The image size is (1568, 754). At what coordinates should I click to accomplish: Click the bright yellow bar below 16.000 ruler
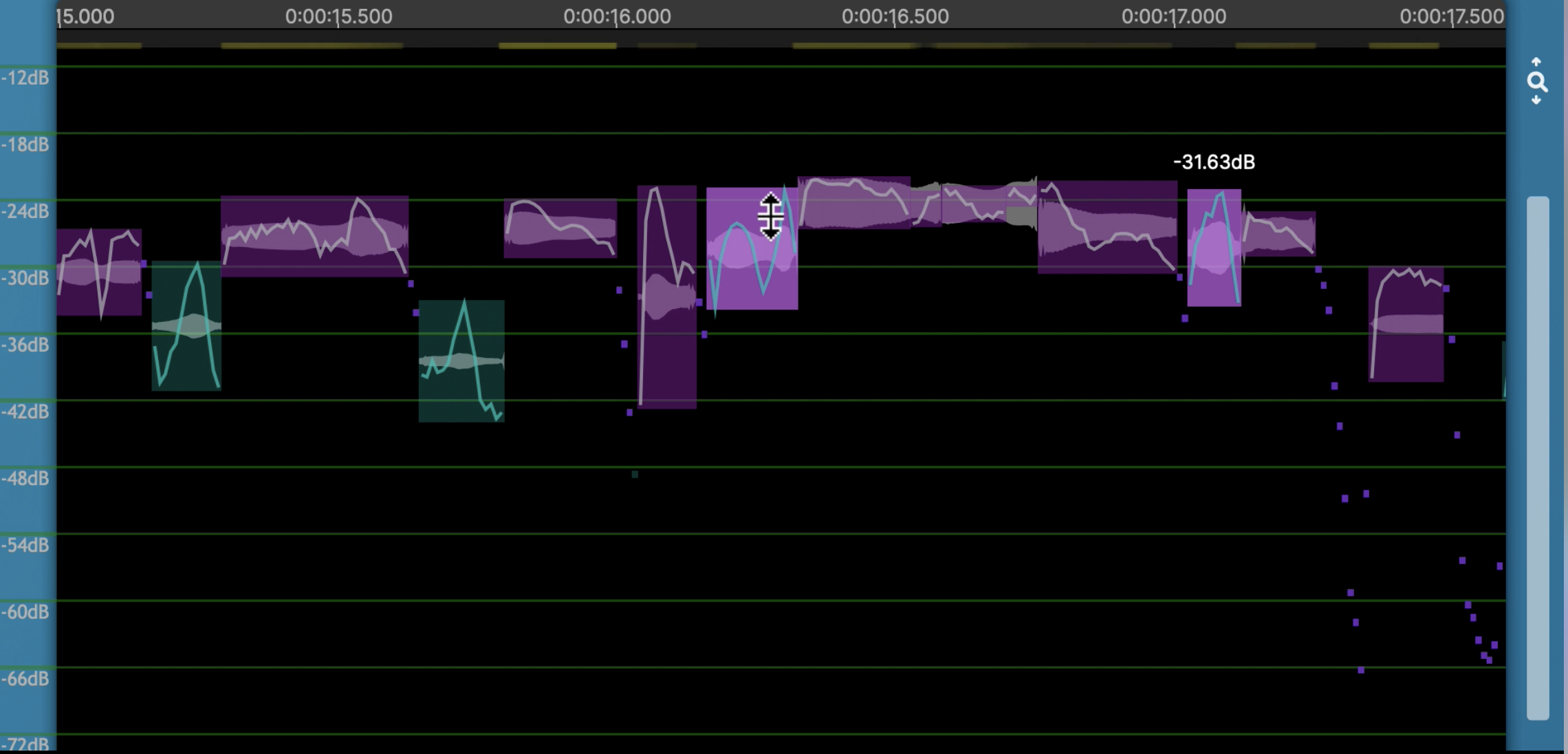[557, 45]
